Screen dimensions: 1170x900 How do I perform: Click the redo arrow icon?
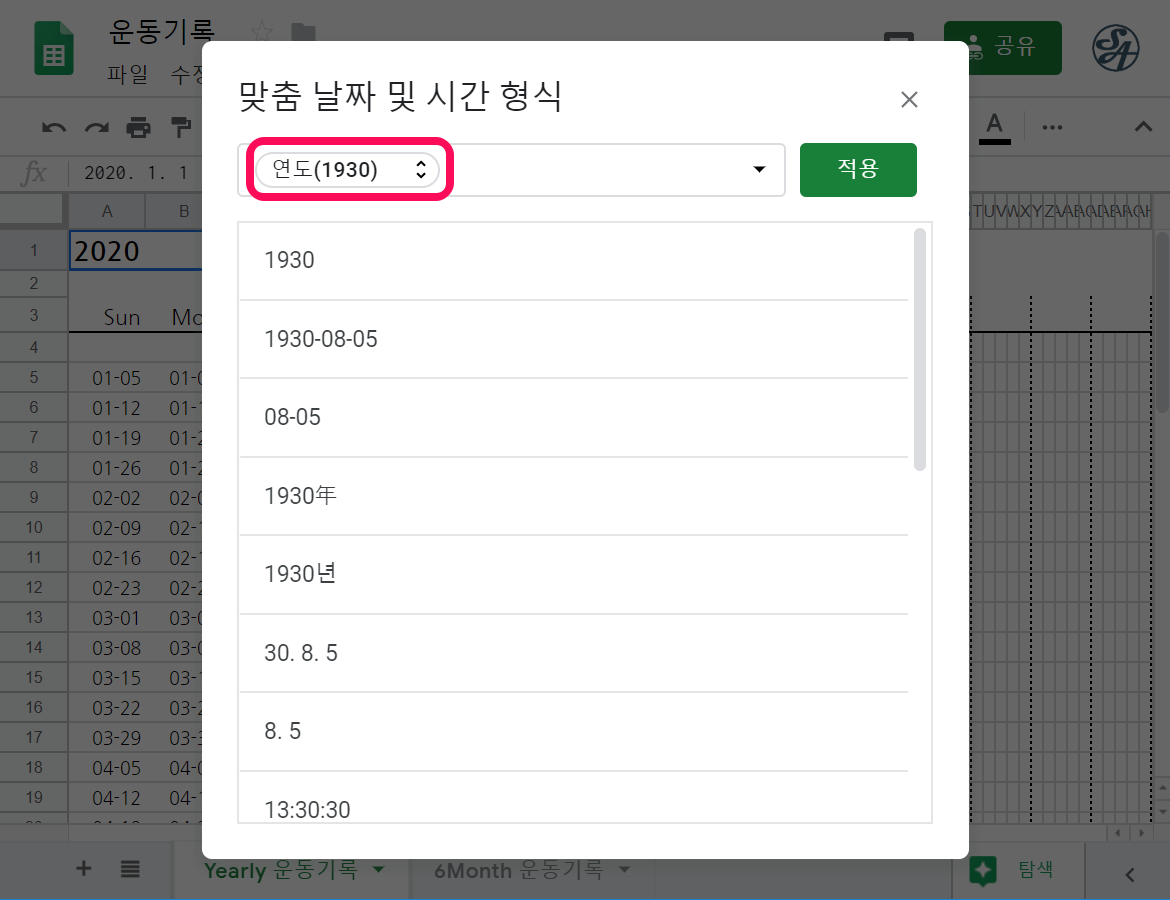pyautogui.click(x=96, y=127)
